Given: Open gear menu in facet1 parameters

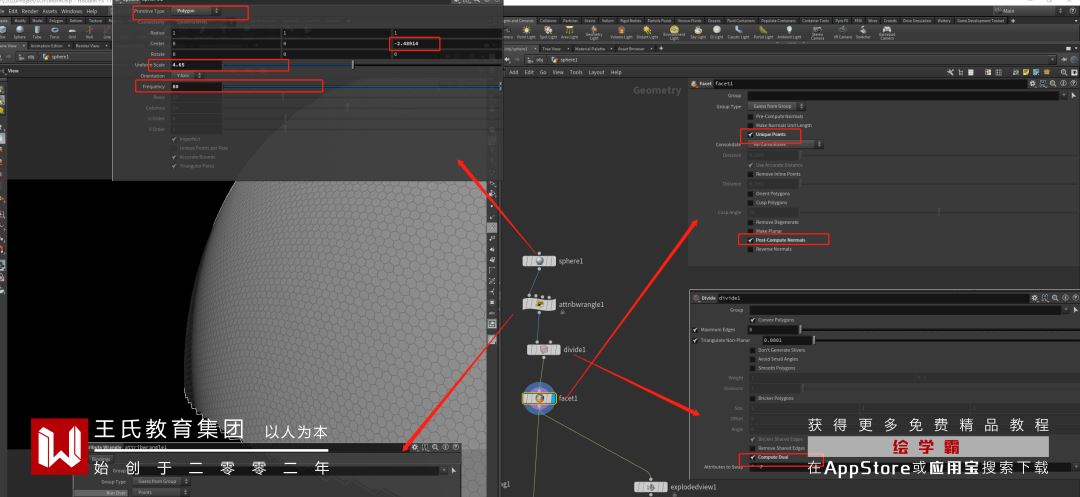Looking at the screenshot, I should [1032, 83].
